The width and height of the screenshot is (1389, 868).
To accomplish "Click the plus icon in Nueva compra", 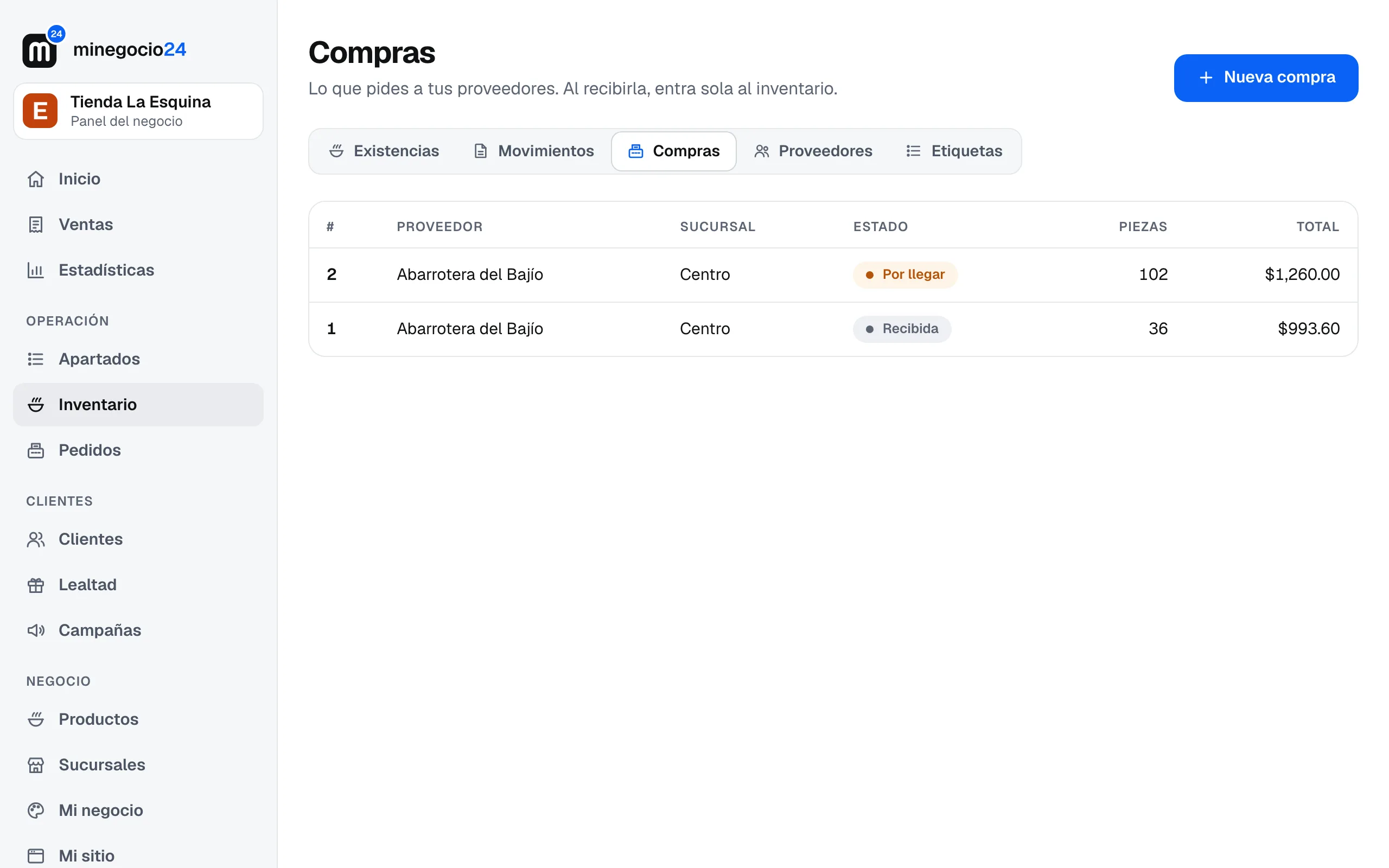I will coord(1206,78).
